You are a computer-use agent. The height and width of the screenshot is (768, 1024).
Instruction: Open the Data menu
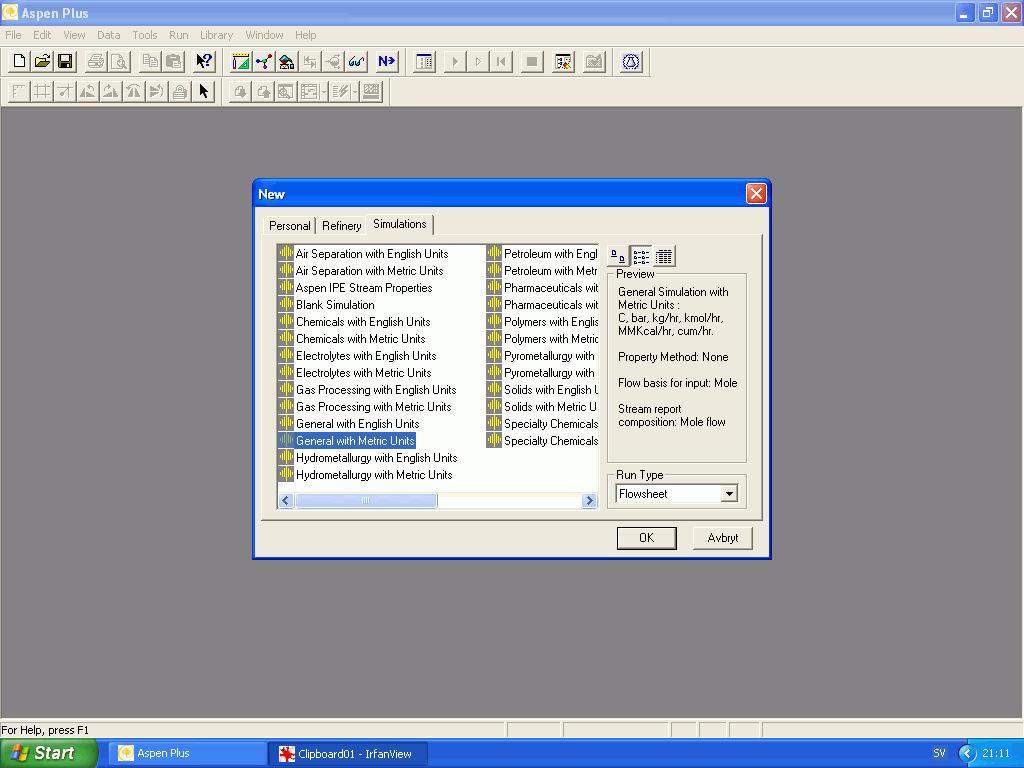(x=108, y=35)
